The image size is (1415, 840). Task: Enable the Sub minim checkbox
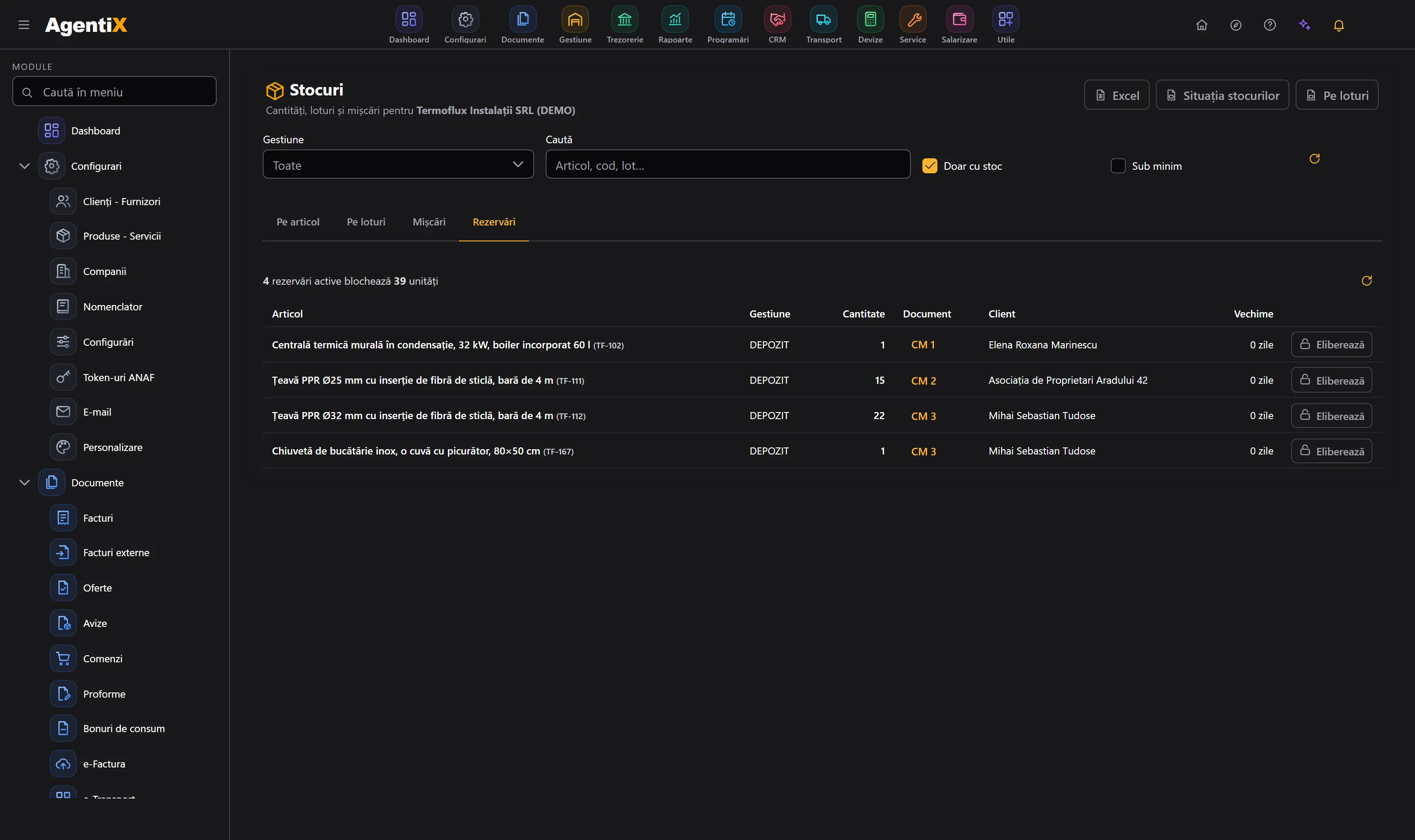pos(1118,166)
